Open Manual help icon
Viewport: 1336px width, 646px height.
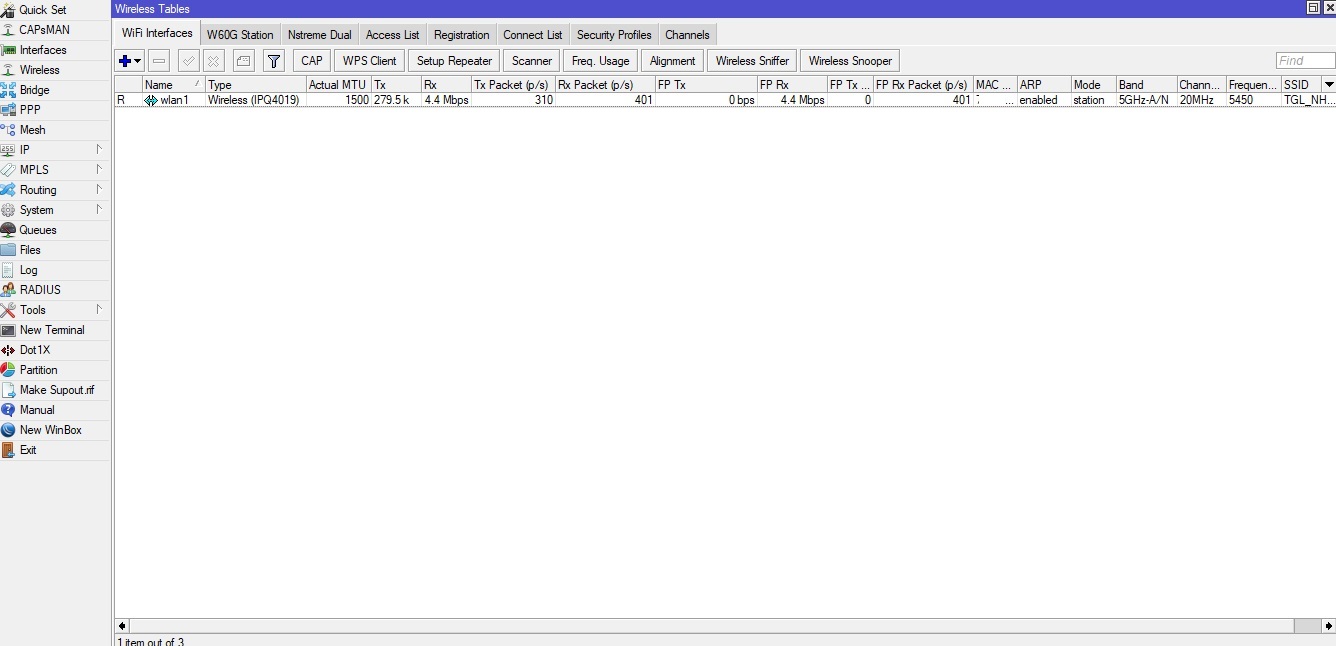8,410
